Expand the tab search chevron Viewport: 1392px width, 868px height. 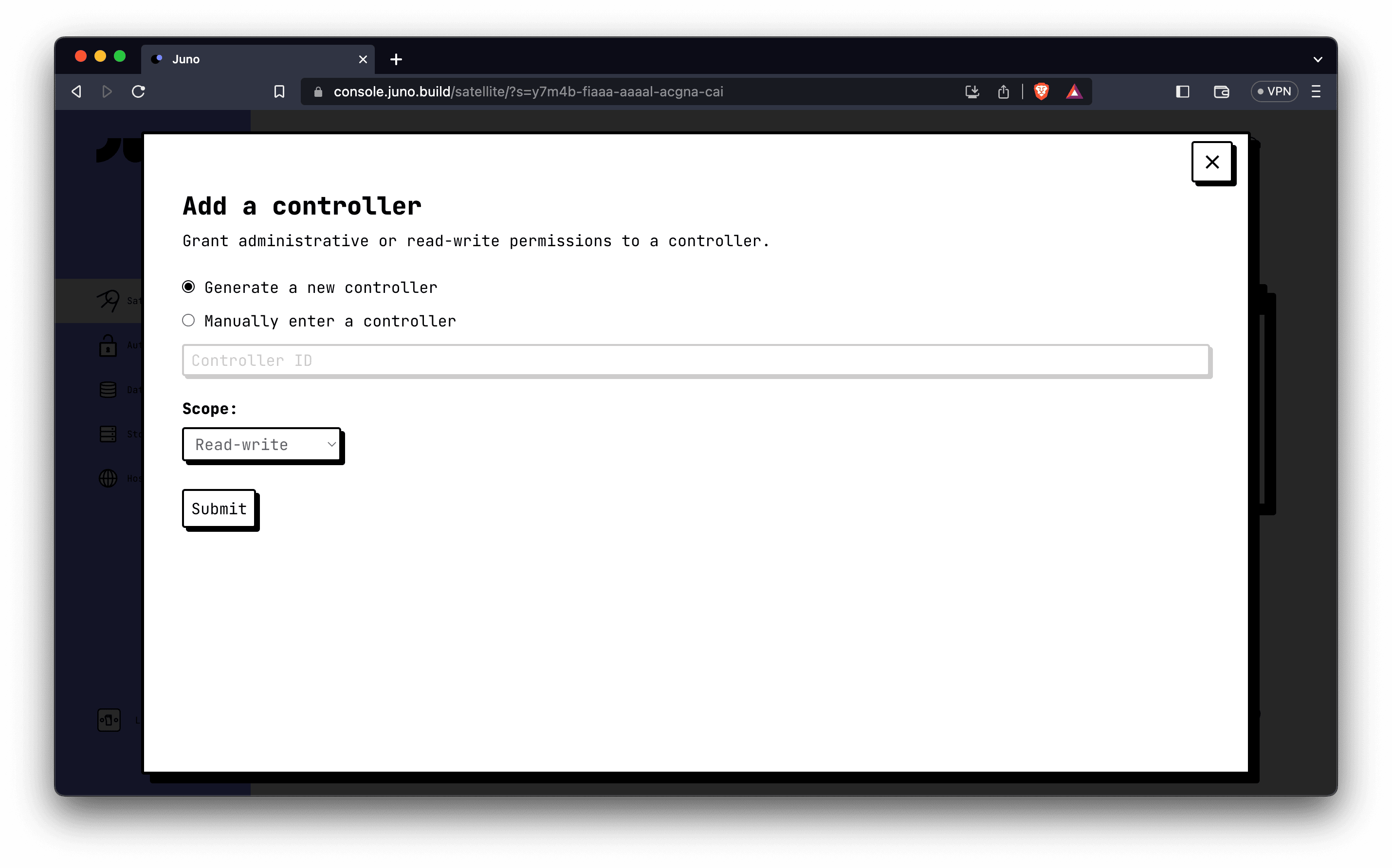click(x=1318, y=58)
